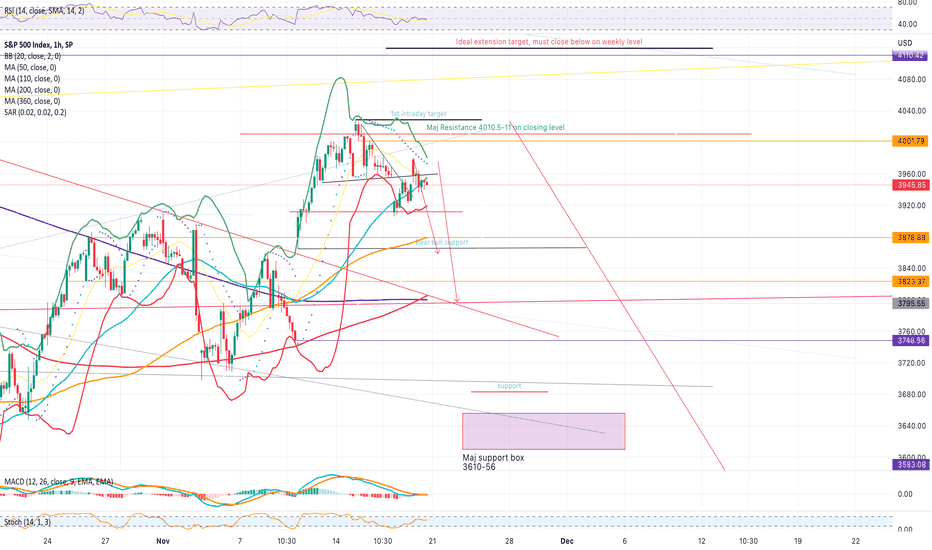Viewport: 932px width, 550px height.
Task: Select the MA (200, close, 0) legend entry
Action: click(32, 90)
